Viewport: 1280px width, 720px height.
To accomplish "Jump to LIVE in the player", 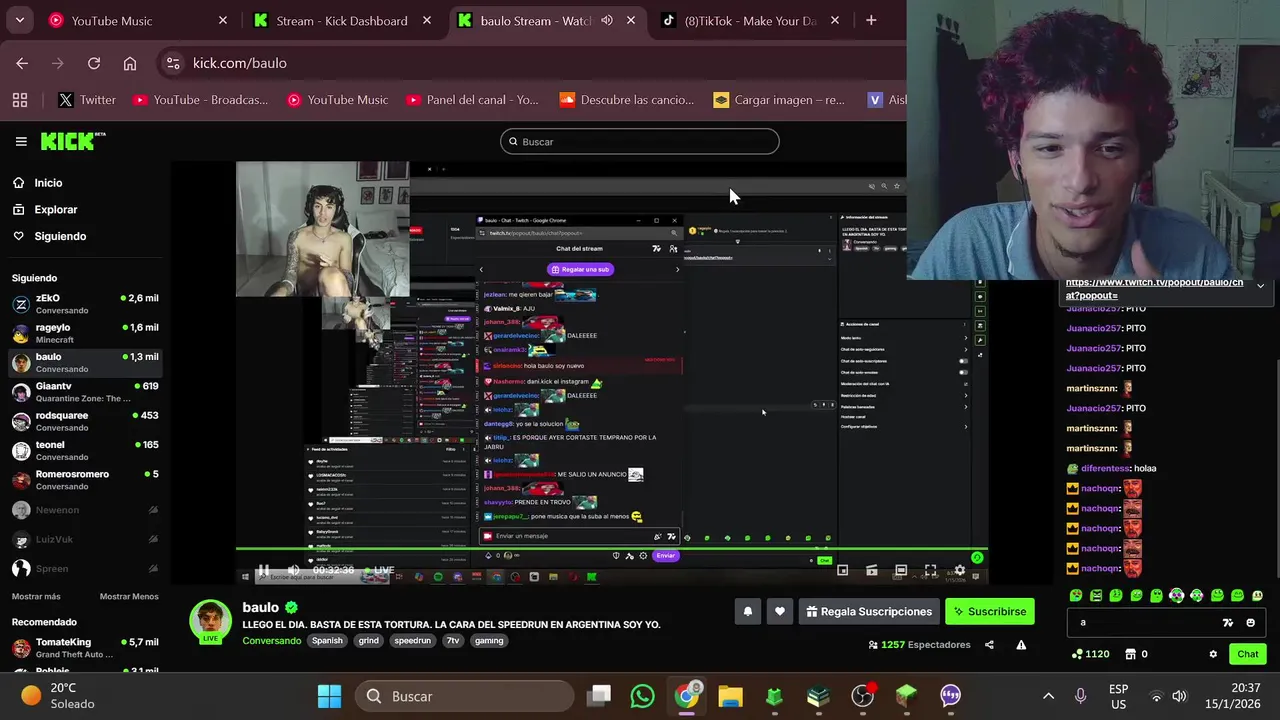I will click(378, 570).
